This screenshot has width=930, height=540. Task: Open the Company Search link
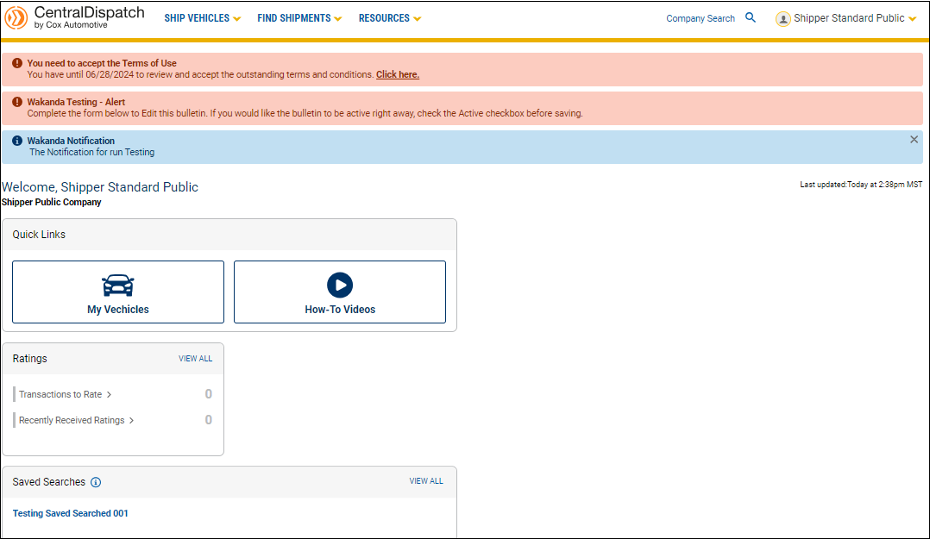coord(700,18)
